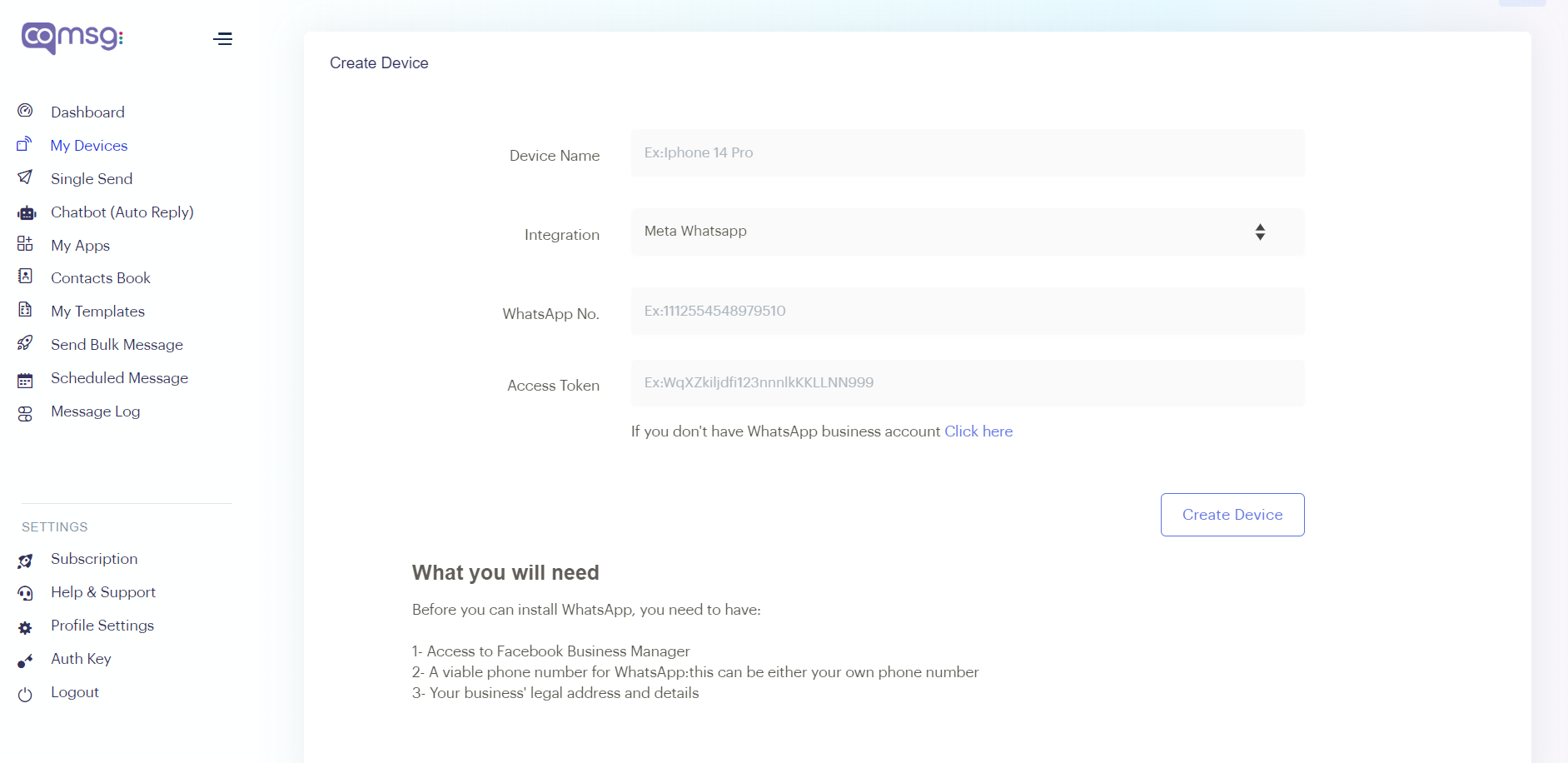Collapse sidebar with hamburger menu icon
1568x763 pixels.
pyautogui.click(x=222, y=39)
